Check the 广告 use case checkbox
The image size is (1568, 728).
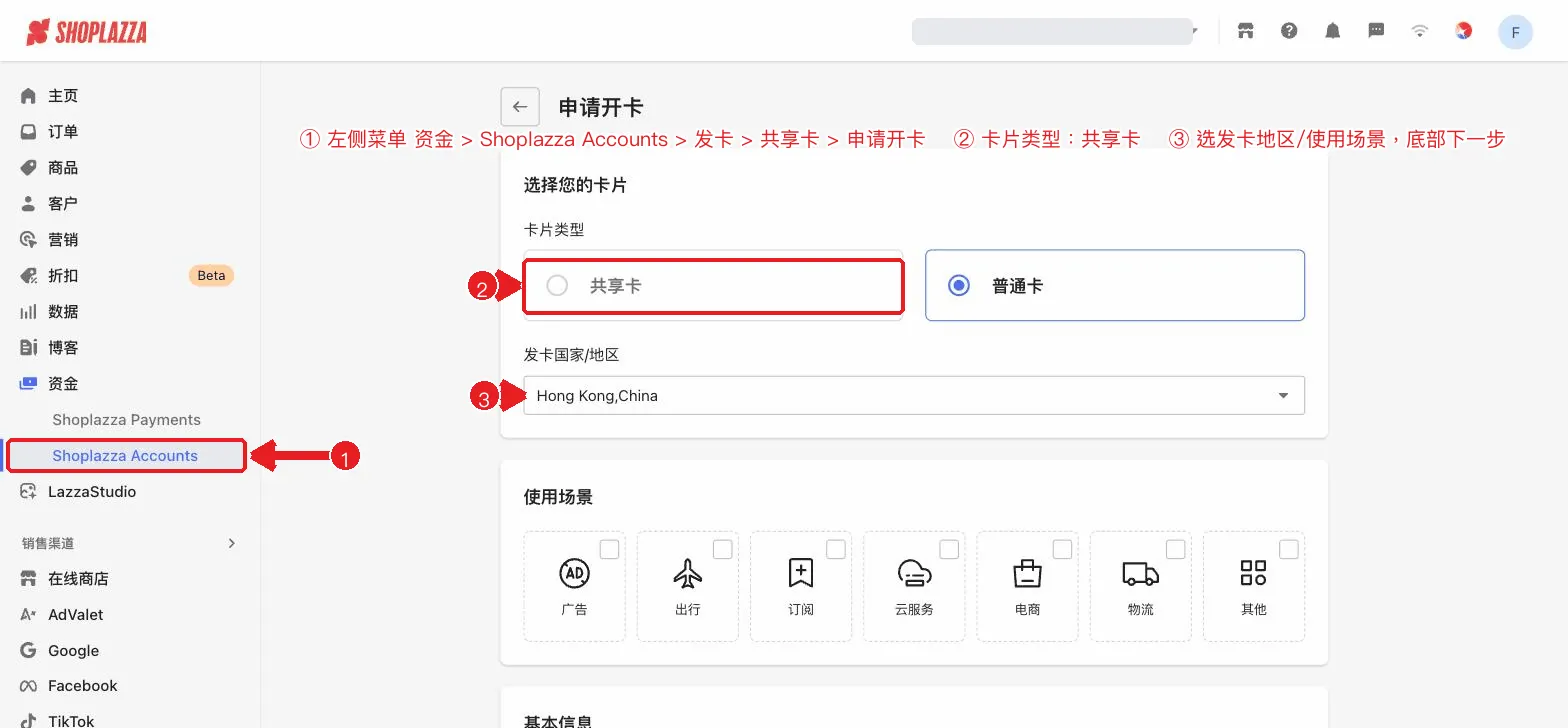coord(609,549)
